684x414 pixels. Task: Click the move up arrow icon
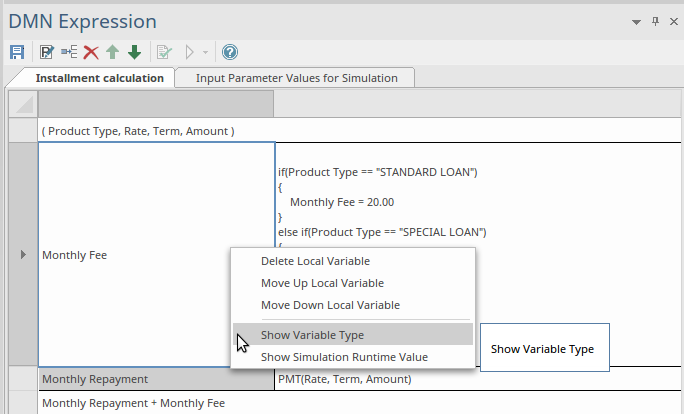tap(113, 52)
